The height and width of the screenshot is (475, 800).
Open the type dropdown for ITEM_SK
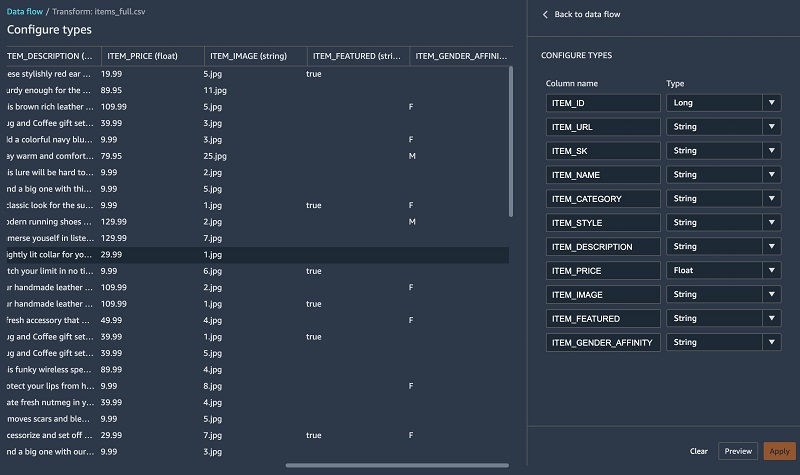pos(723,151)
